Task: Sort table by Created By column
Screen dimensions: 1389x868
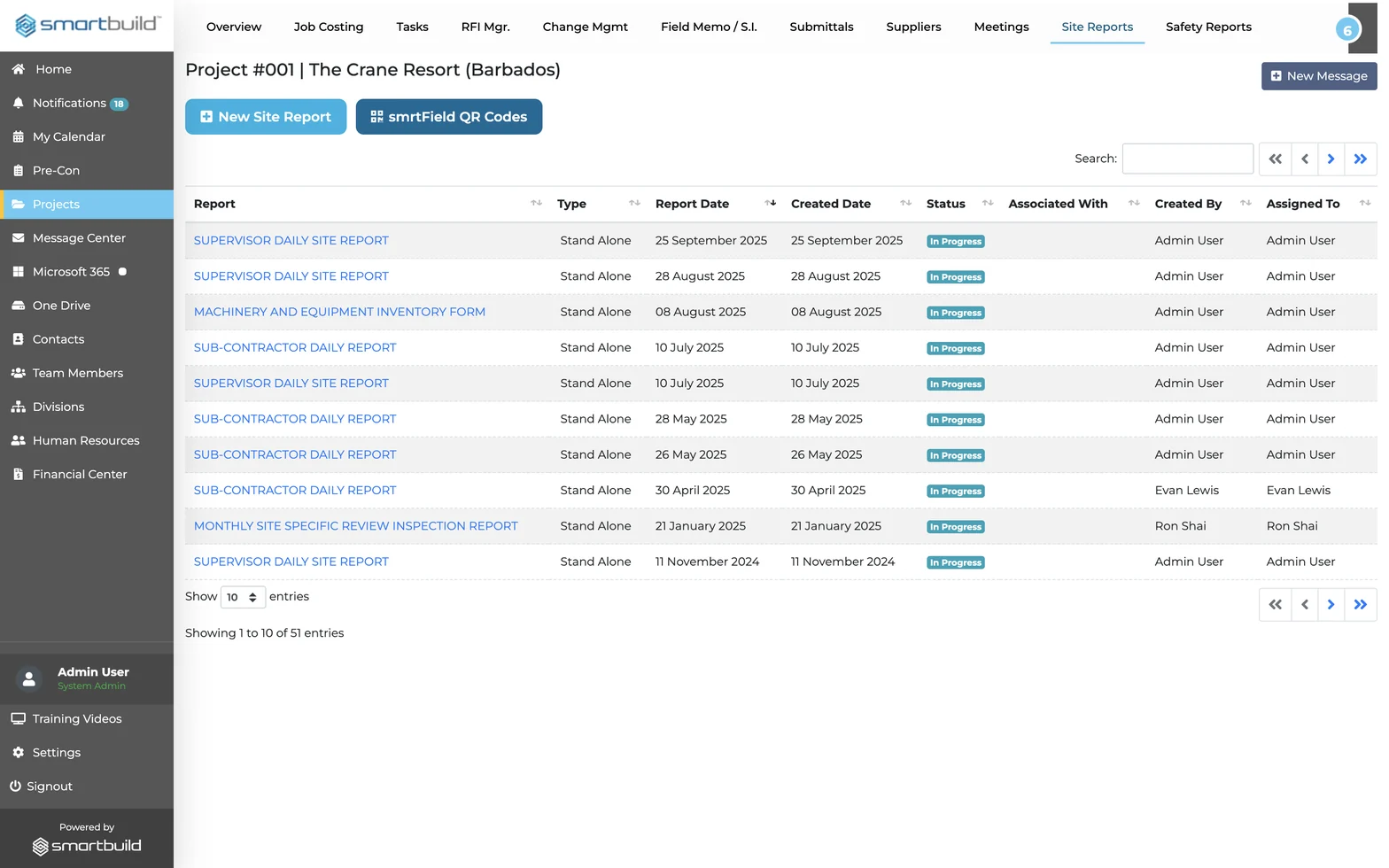Action: click(x=1245, y=204)
